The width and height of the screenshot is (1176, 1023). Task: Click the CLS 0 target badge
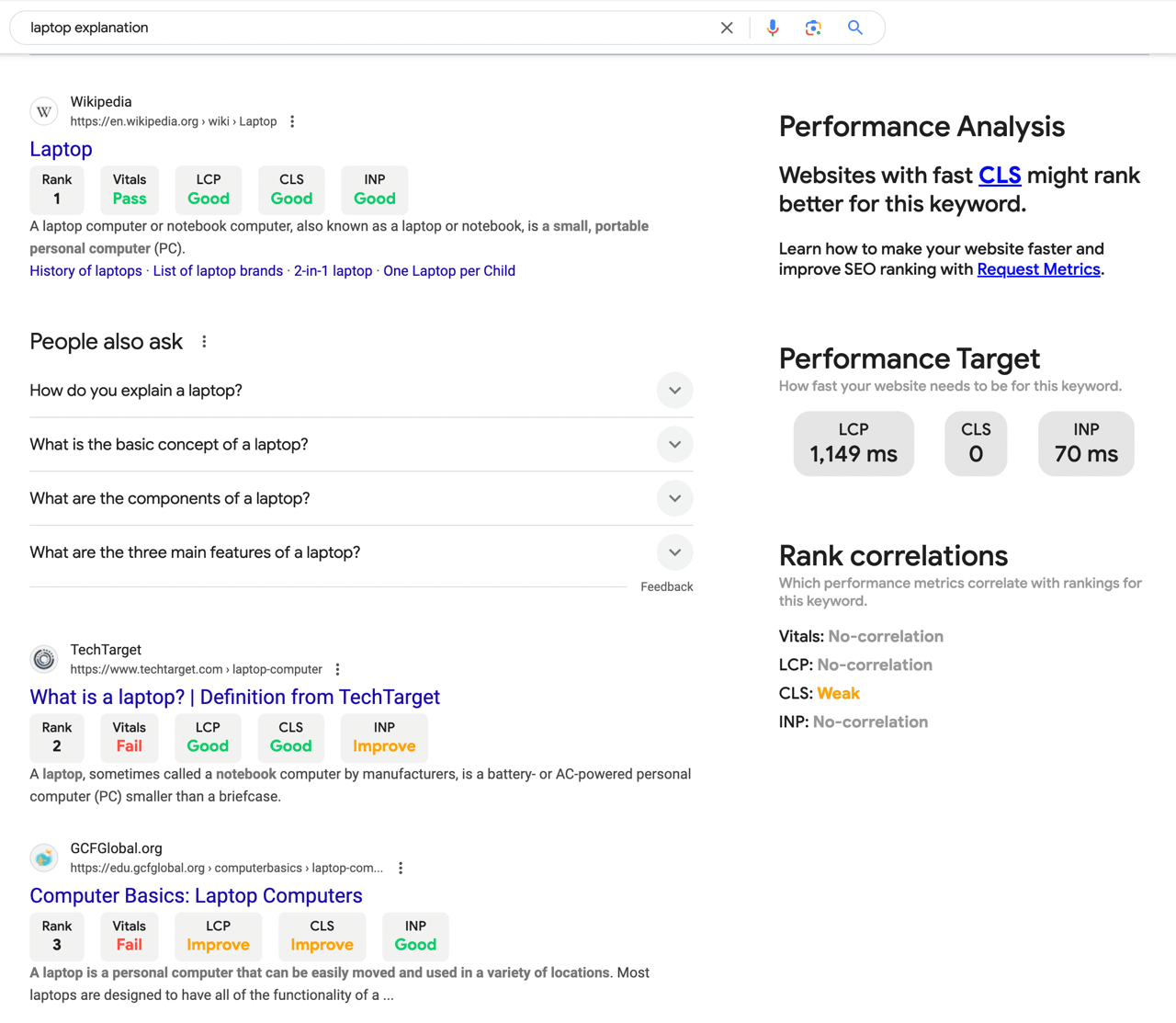[976, 443]
